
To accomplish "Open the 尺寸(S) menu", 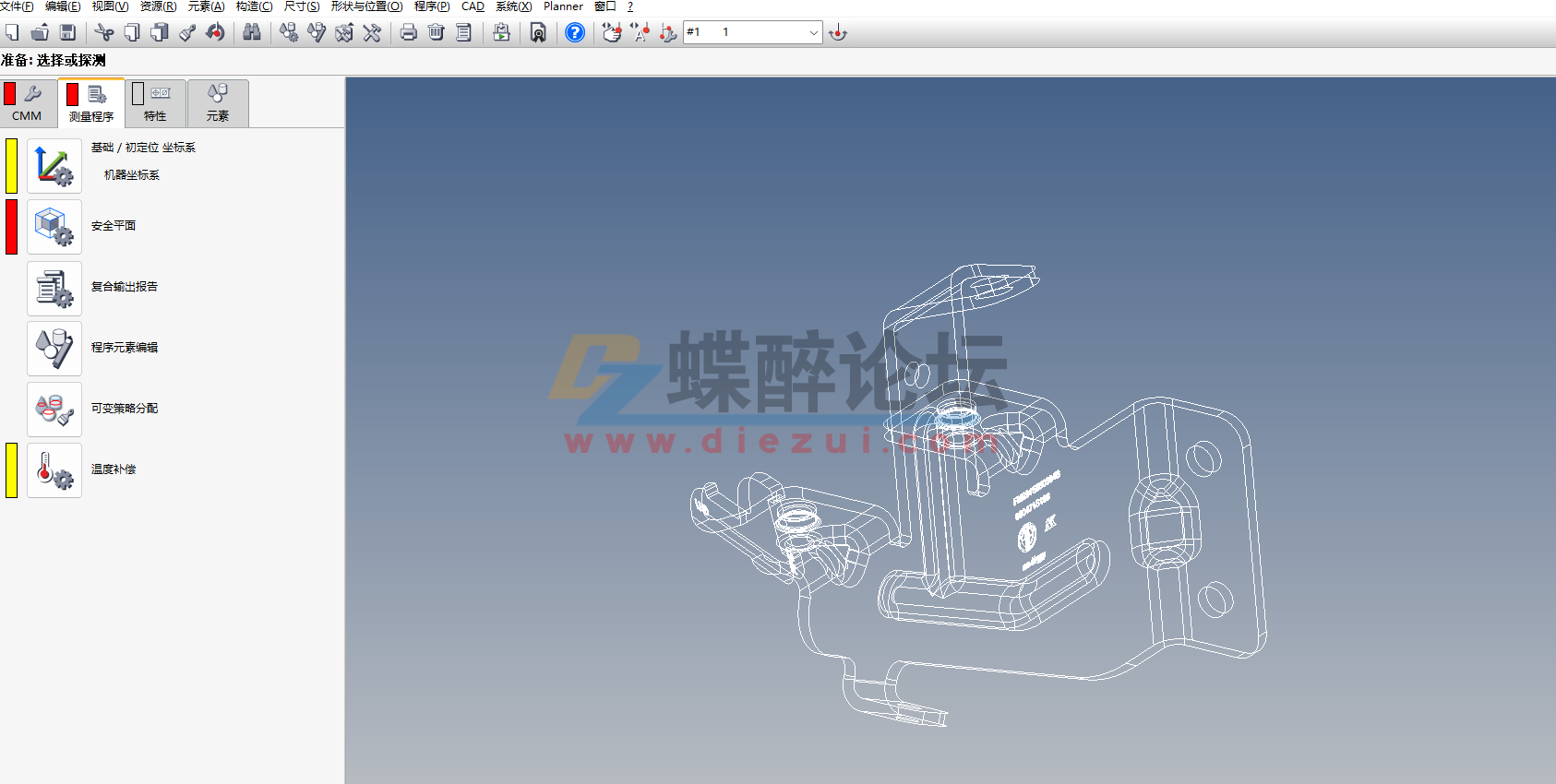I will click(302, 6).
